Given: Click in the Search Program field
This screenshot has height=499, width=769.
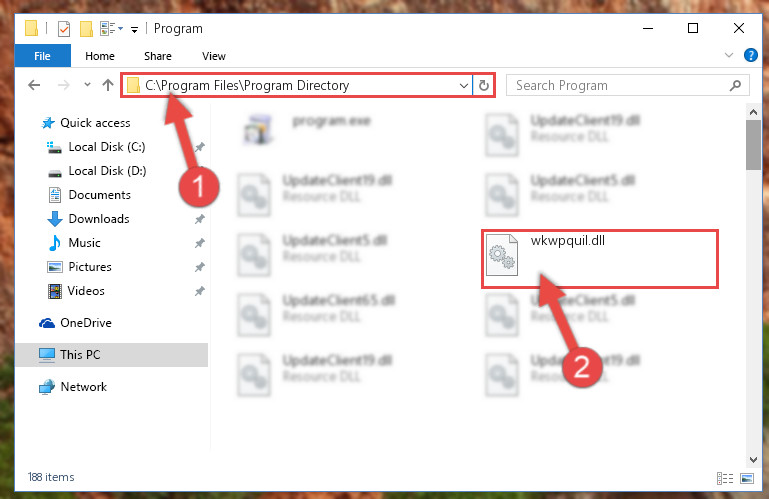Looking at the screenshot, I should click(x=618, y=85).
